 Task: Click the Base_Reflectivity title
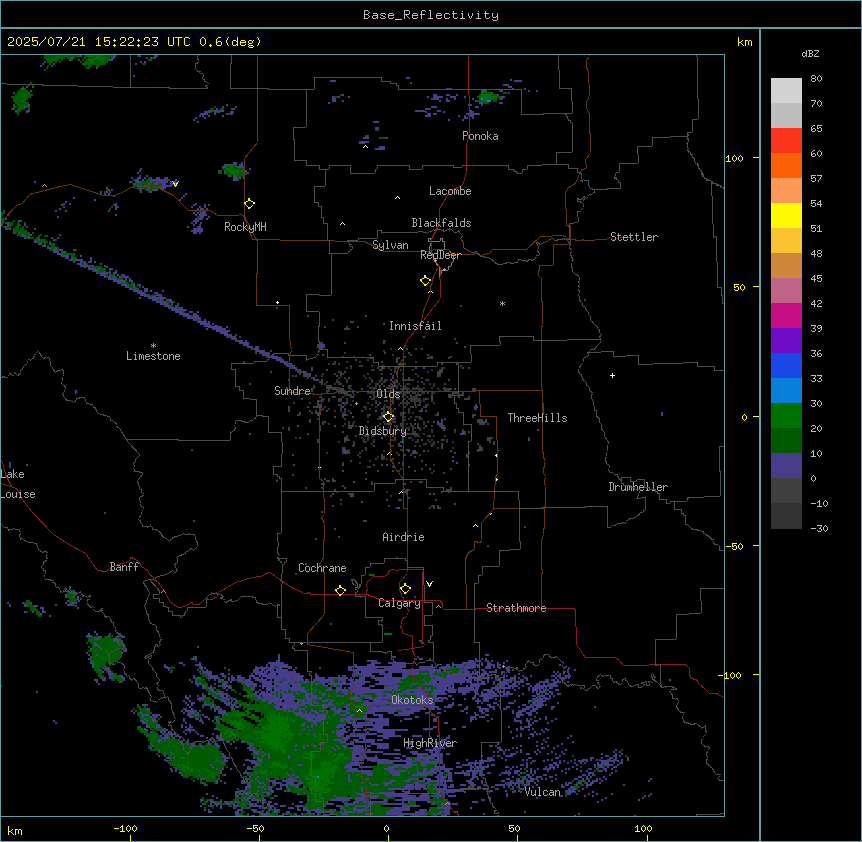pos(431,15)
